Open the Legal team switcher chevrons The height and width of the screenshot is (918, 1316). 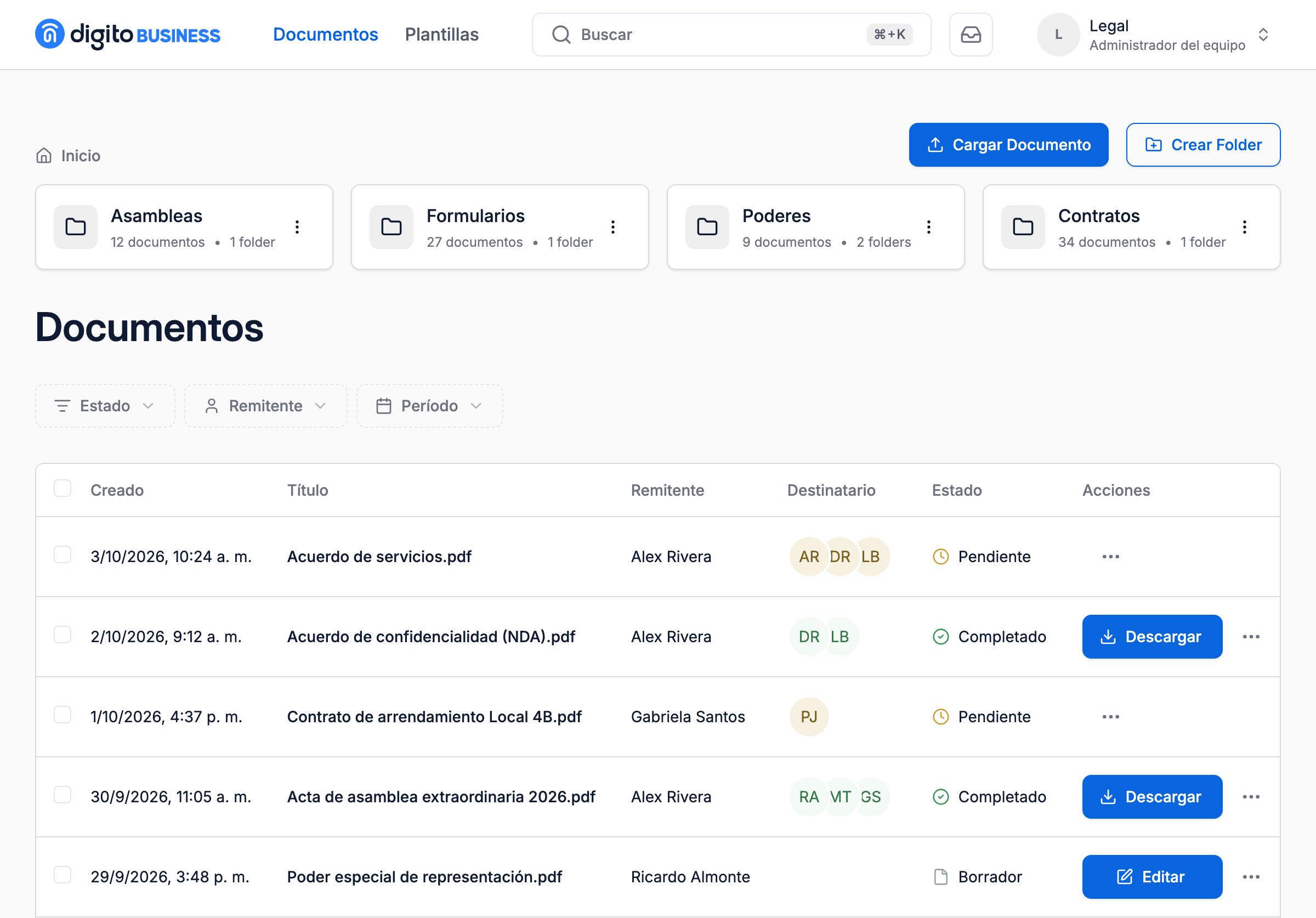(1263, 35)
